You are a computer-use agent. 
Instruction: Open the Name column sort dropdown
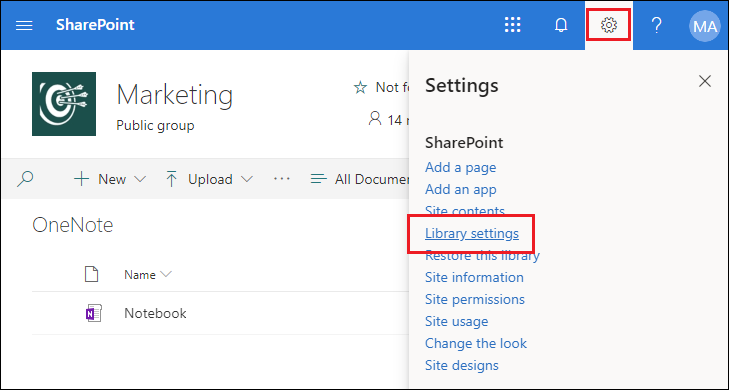(148, 275)
